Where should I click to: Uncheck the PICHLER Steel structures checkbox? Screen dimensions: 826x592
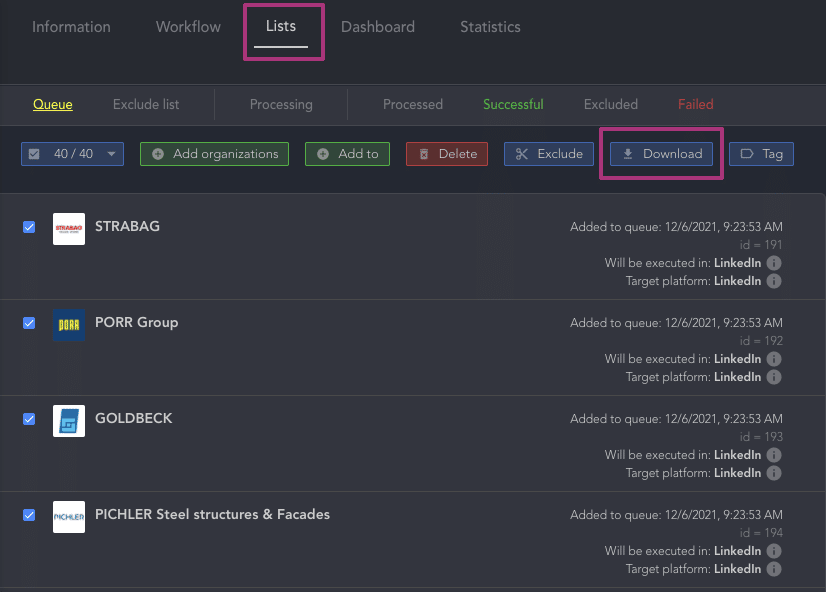29,515
